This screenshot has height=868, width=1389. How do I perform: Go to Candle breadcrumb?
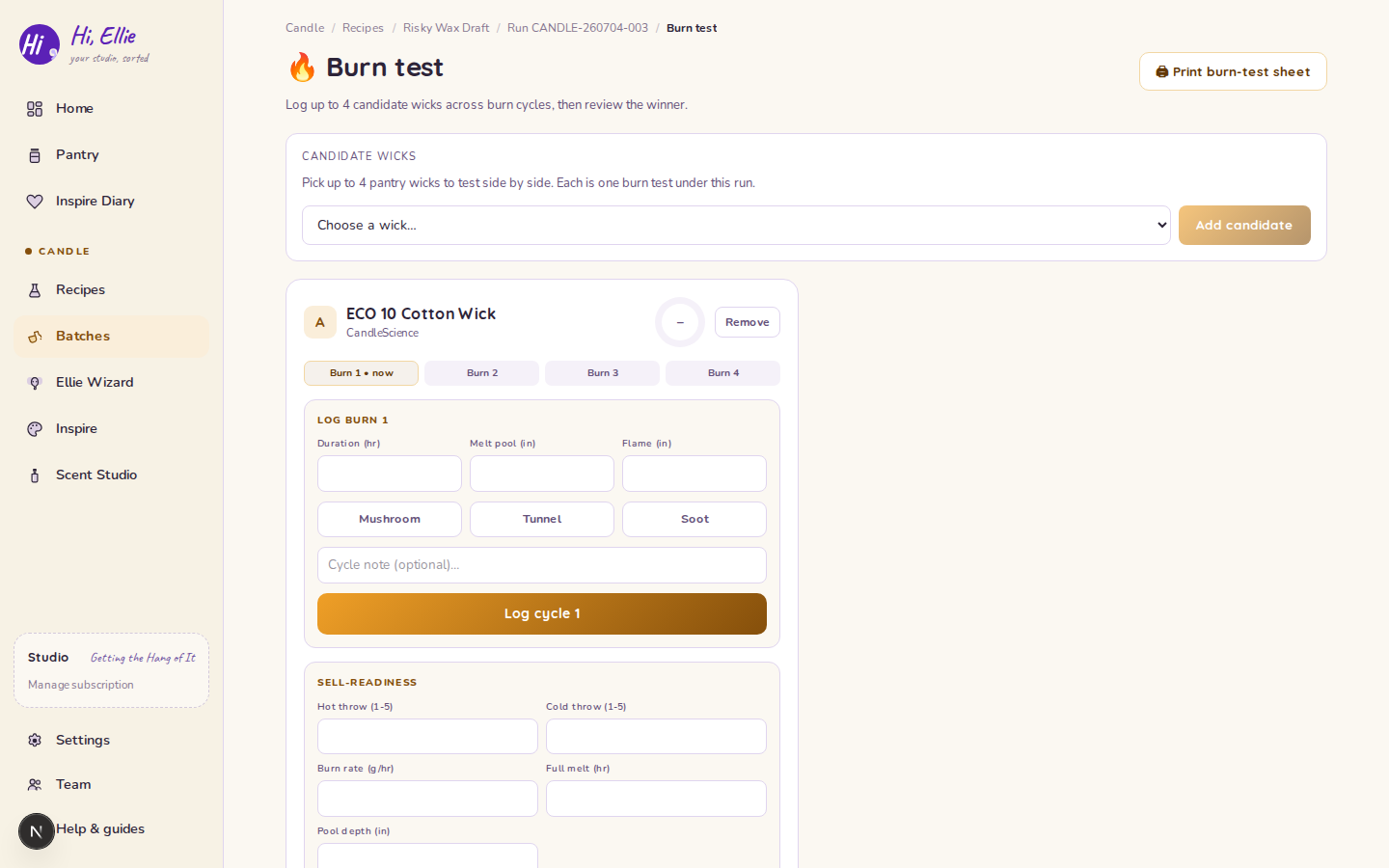point(305,28)
